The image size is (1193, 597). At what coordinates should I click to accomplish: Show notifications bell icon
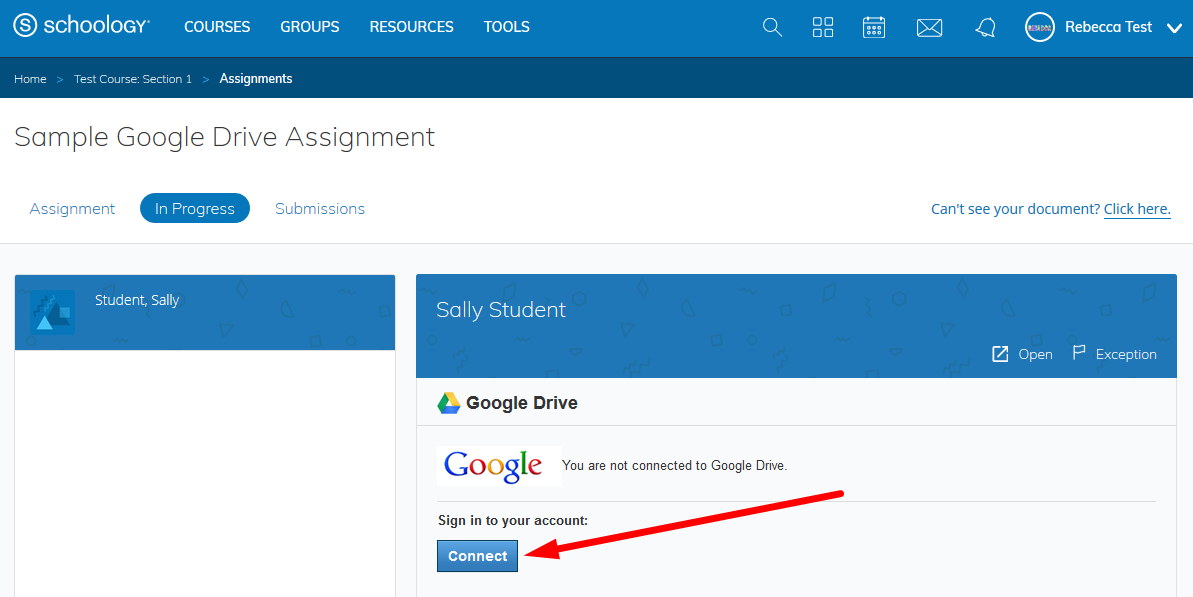(x=985, y=28)
